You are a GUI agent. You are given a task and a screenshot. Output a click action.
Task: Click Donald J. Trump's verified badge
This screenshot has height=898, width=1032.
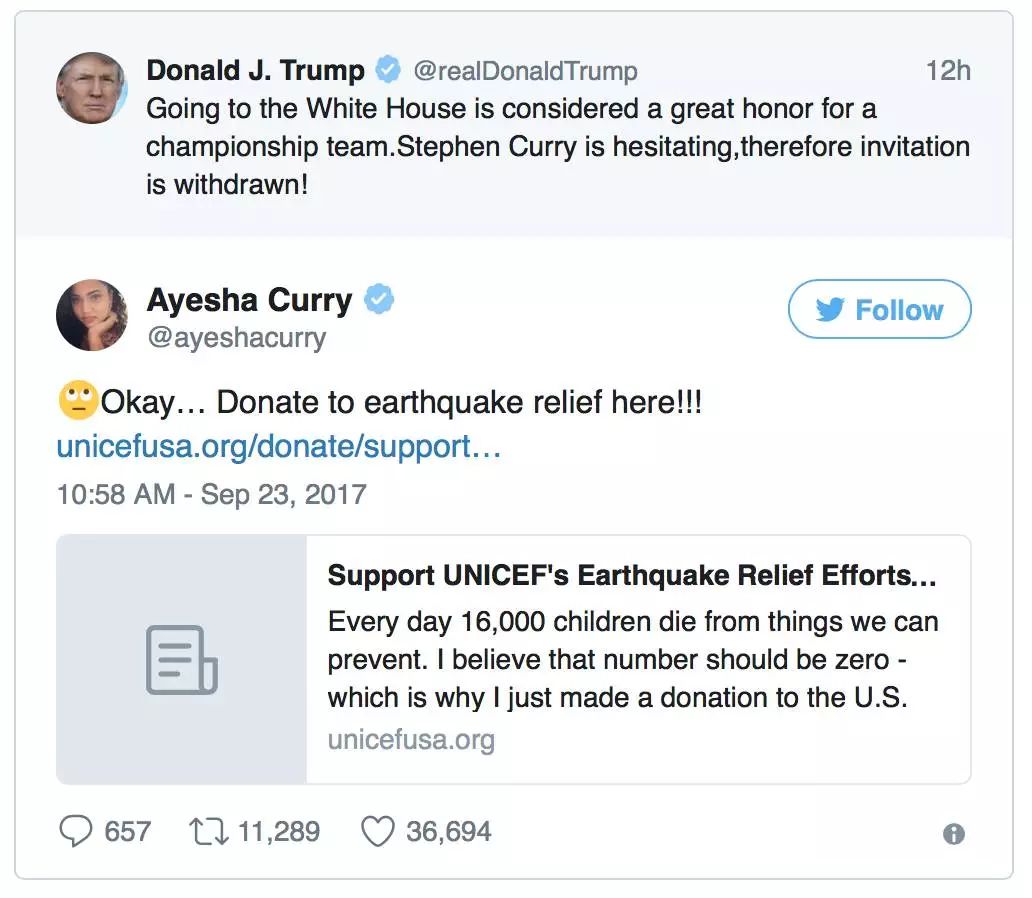[388, 69]
